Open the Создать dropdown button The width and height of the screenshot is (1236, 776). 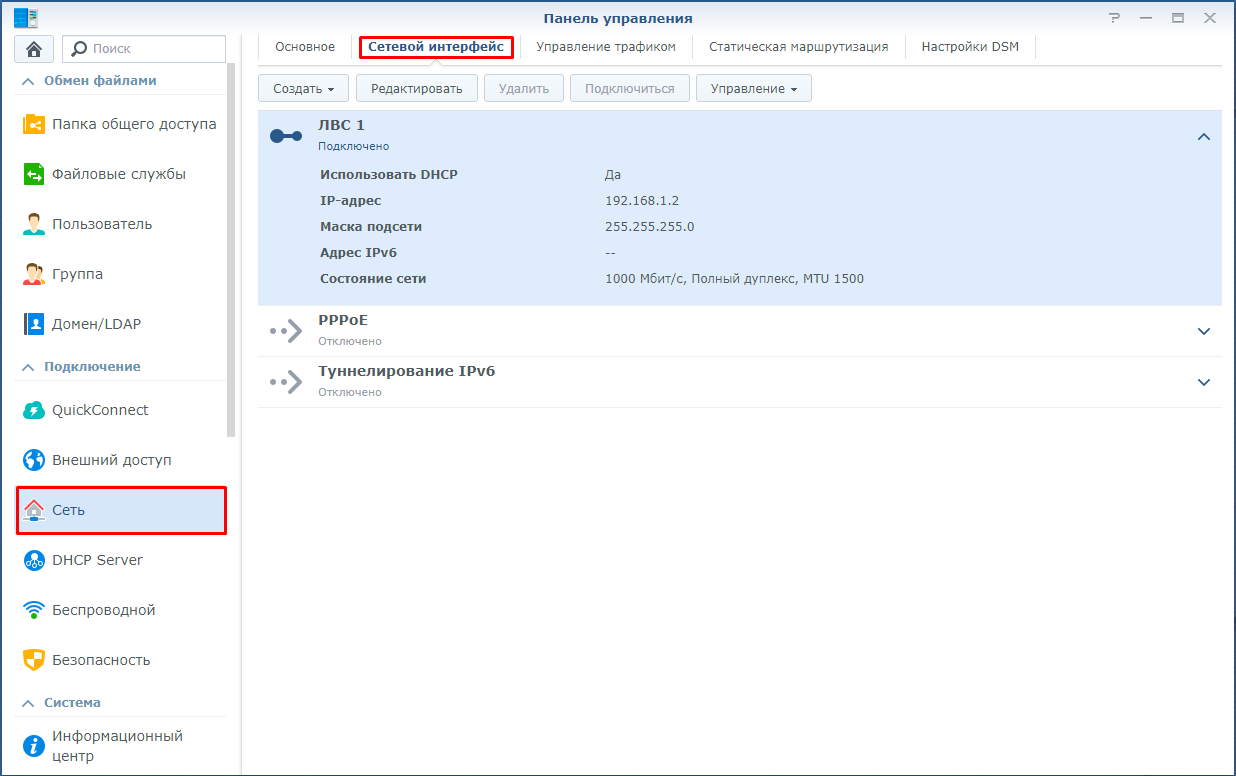point(303,88)
